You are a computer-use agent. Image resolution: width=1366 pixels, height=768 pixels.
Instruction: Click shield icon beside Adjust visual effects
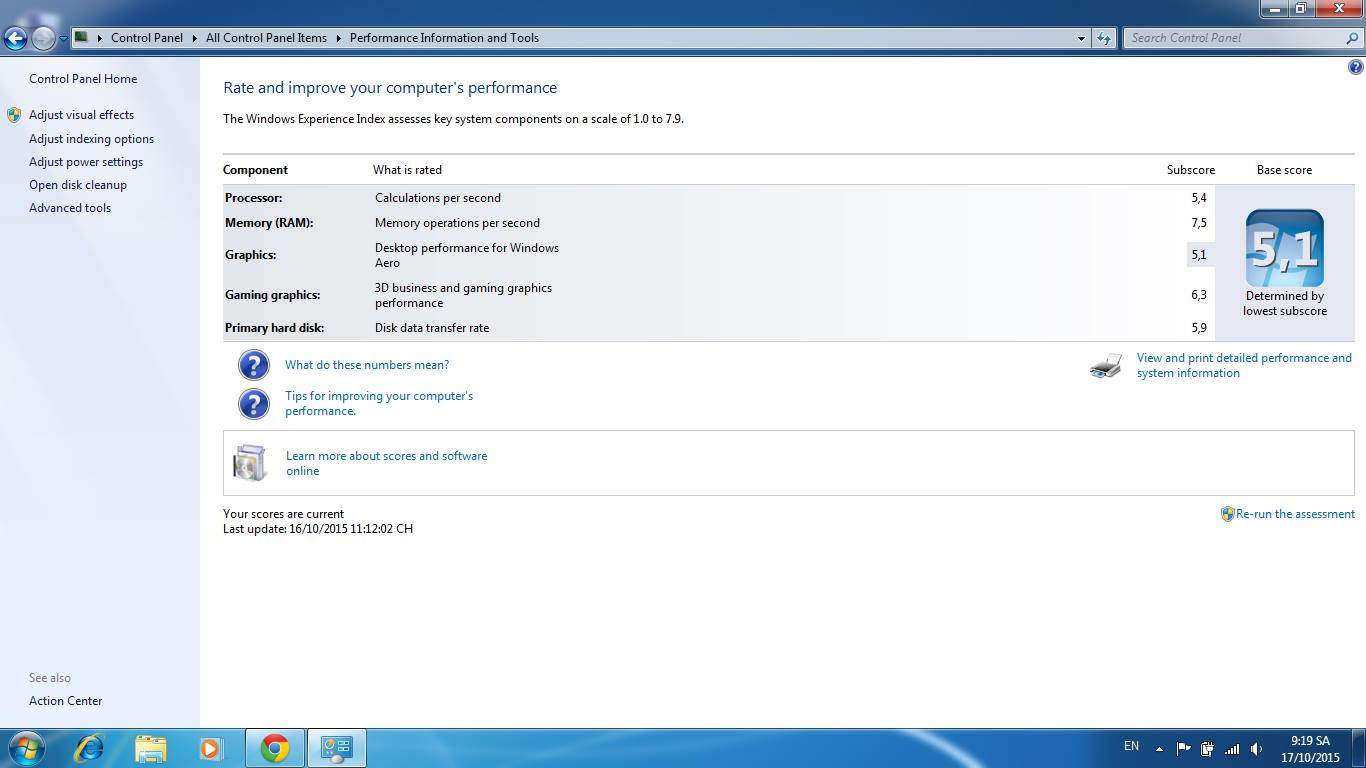pyautogui.click(x=14, y=115)
